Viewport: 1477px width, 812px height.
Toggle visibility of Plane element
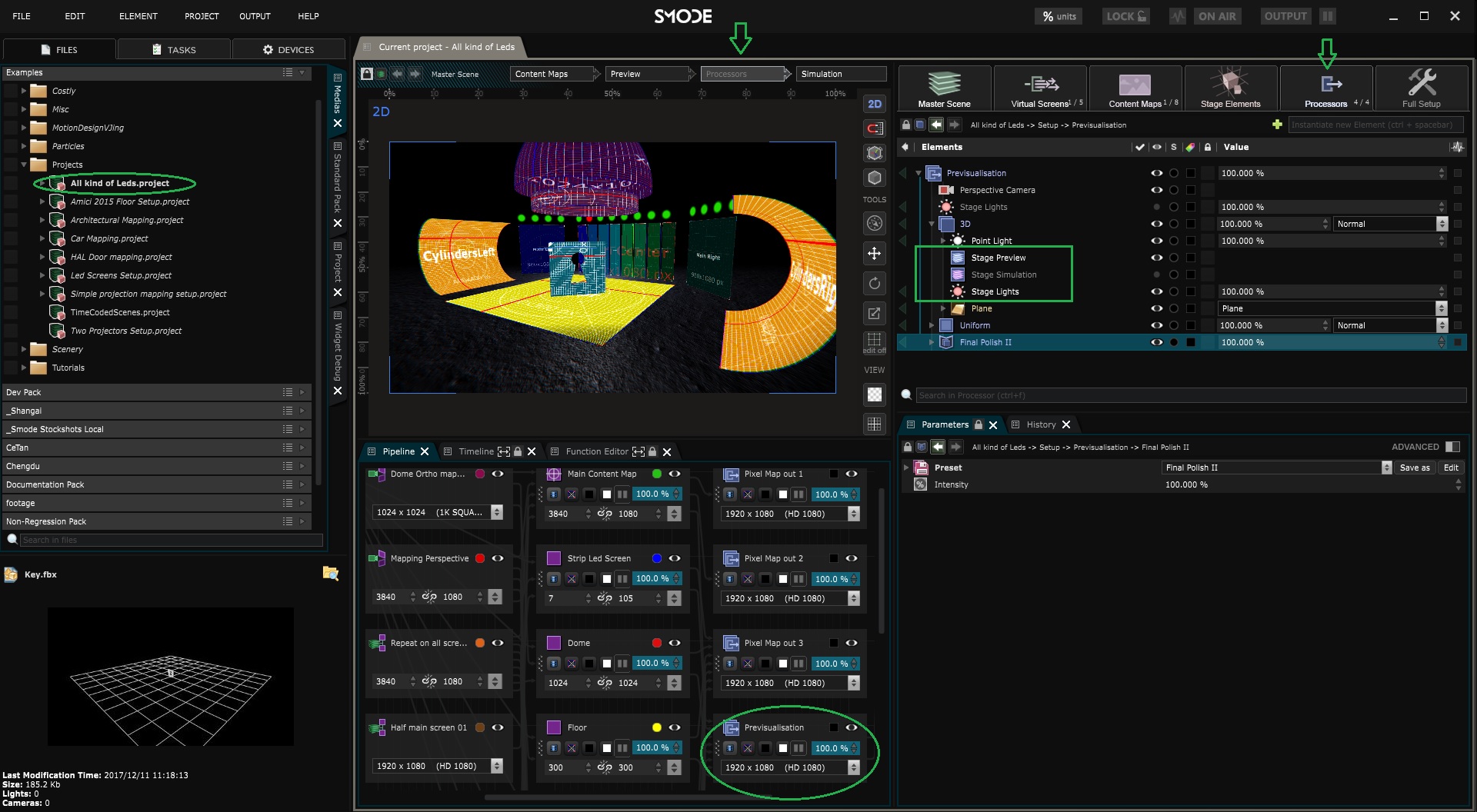point(1156,308)
